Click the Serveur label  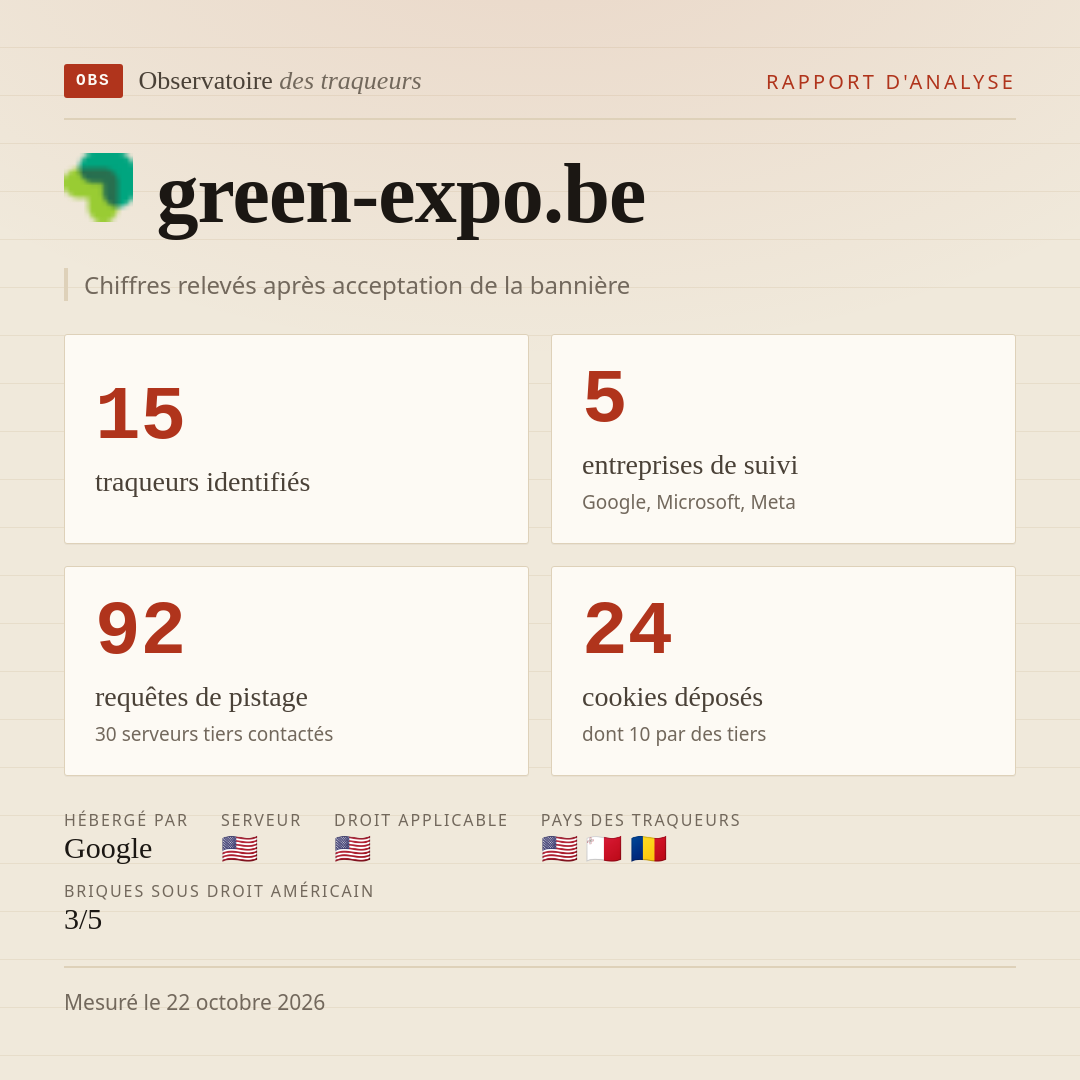coord(261,820)
